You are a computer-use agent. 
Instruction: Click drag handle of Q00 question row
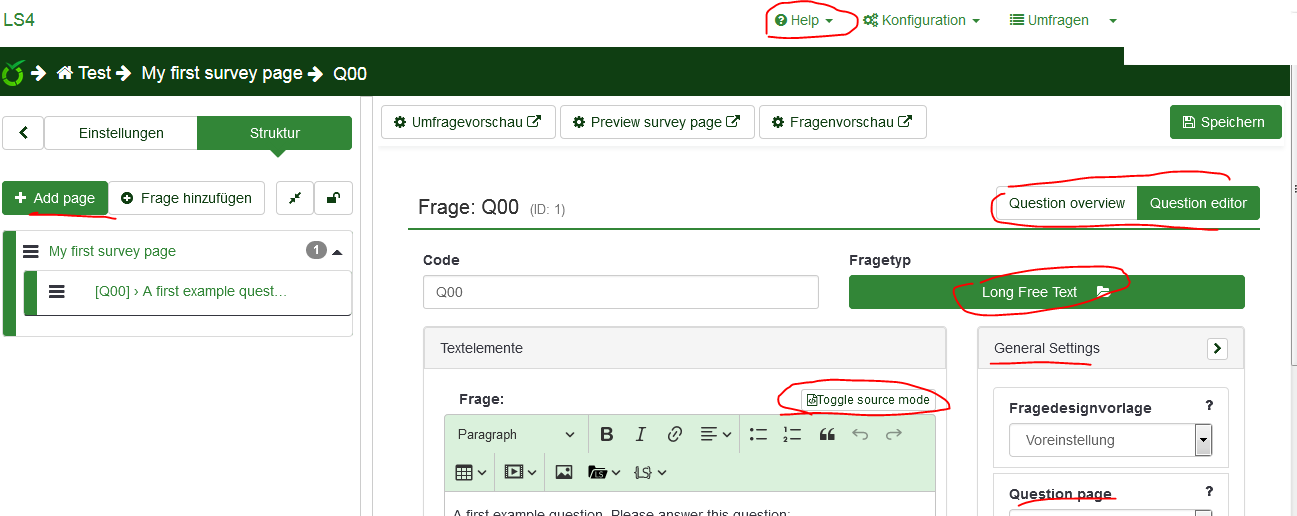click(x=57, y=291)
